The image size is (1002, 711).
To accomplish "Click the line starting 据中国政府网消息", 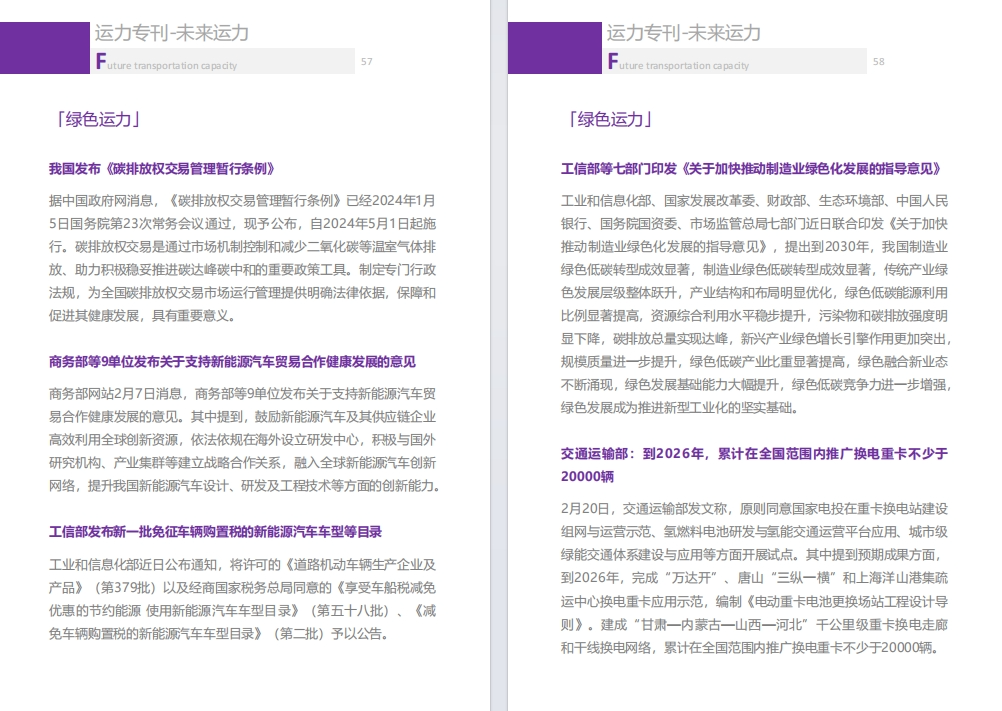I will pos(242,201).
